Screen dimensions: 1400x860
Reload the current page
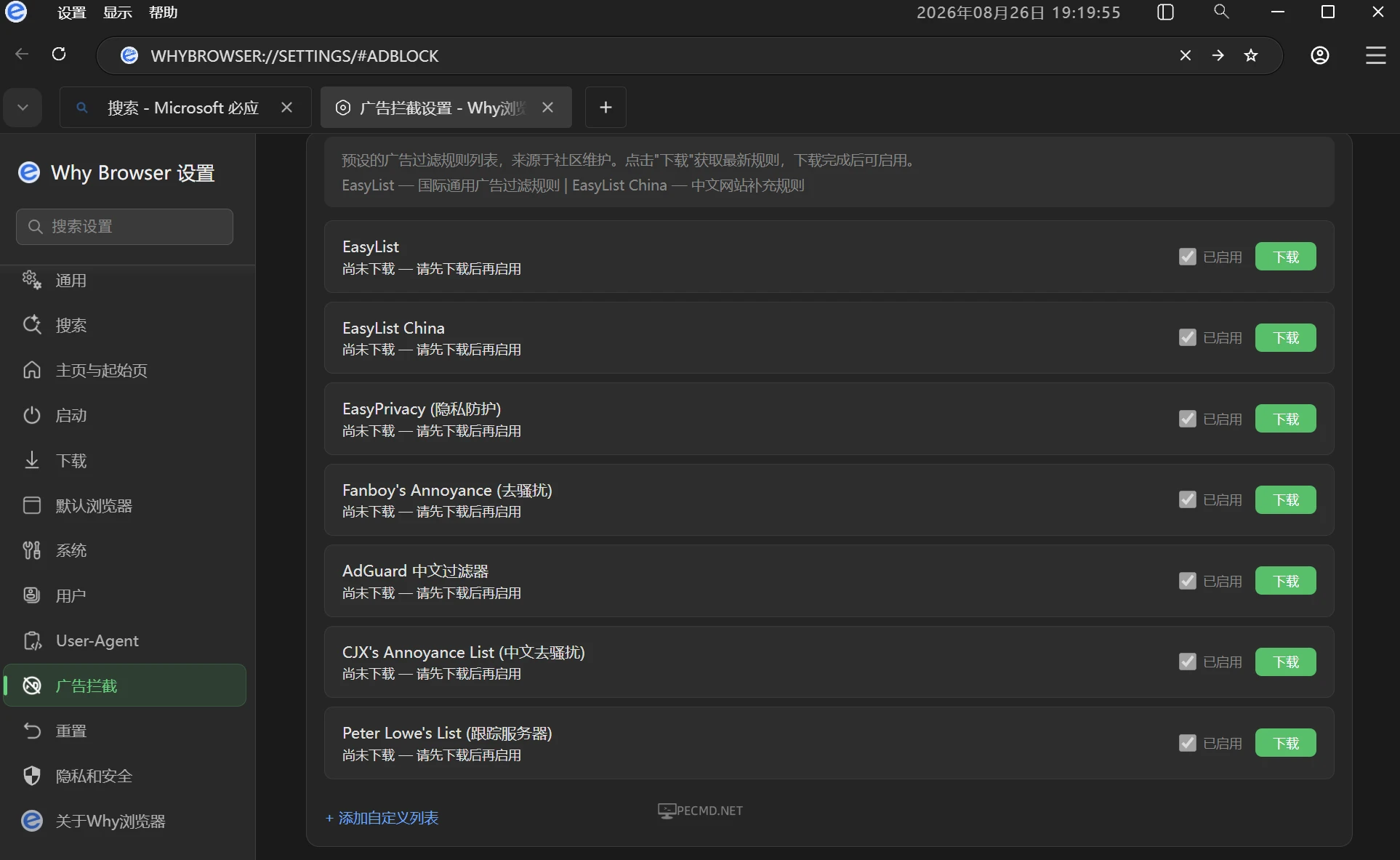click(59, 55)
